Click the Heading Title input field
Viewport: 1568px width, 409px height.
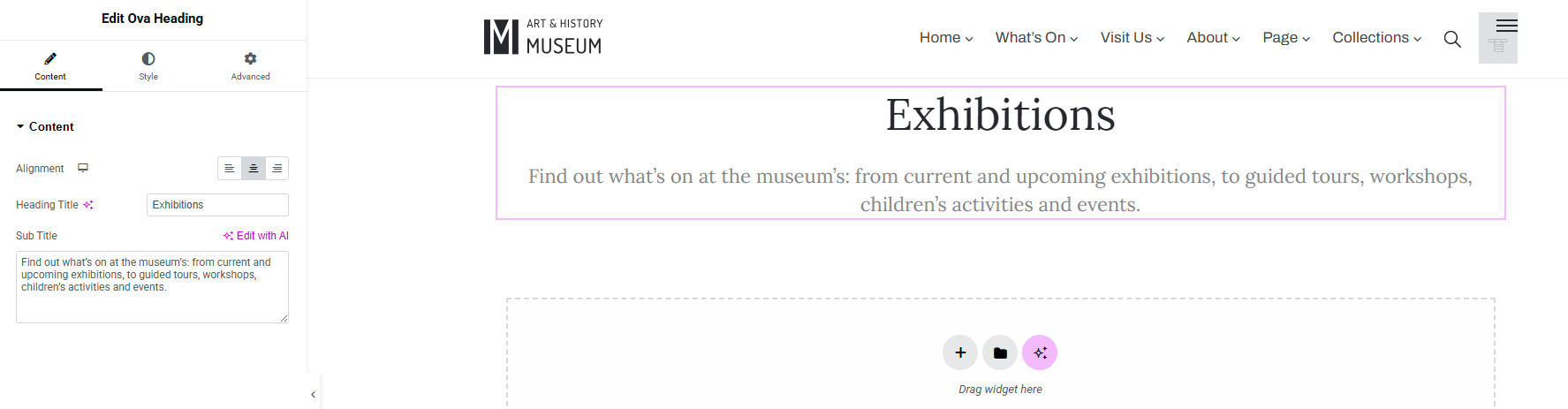pos(217,205)
